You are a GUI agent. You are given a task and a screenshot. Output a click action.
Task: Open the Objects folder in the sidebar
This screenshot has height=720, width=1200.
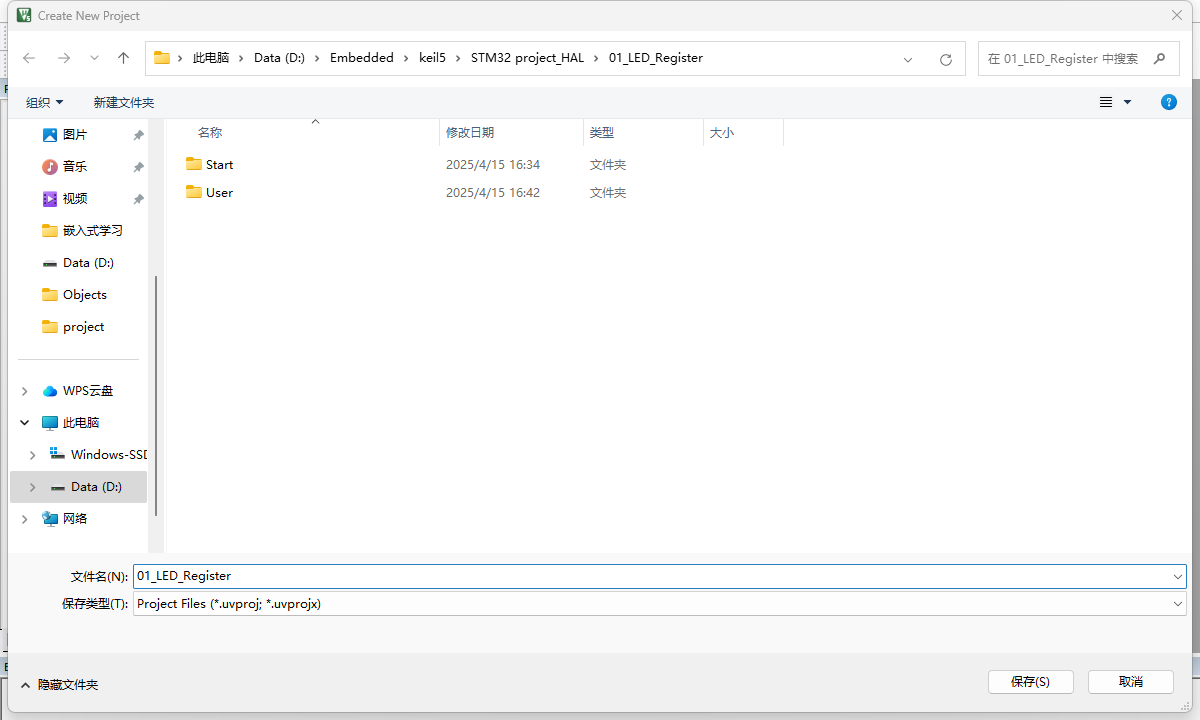click(75, 294)
